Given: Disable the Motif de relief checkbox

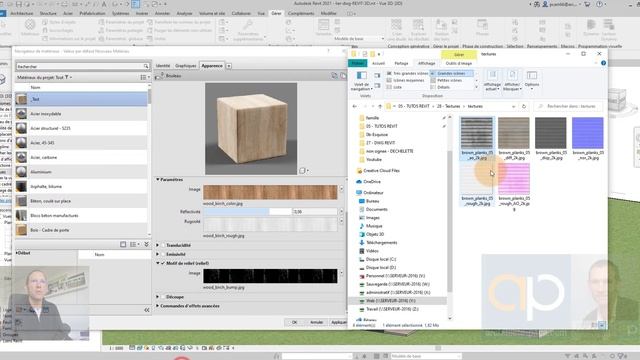Looking at the screenshot, I should point(163,263).
